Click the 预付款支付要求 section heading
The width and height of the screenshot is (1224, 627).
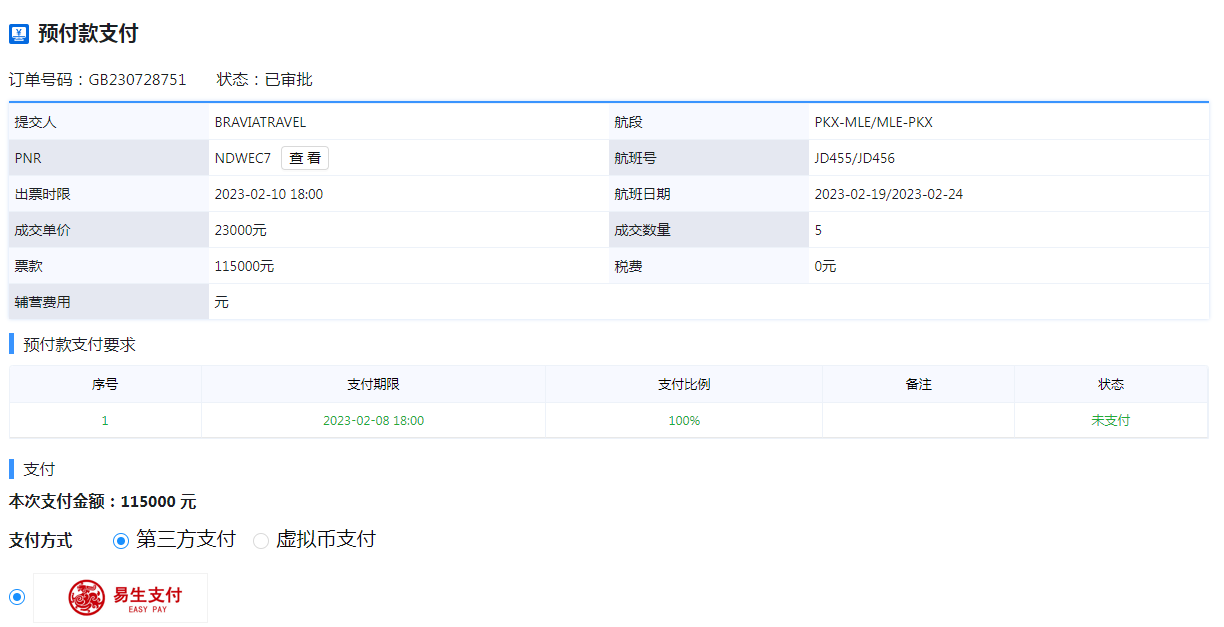[79, 345]
